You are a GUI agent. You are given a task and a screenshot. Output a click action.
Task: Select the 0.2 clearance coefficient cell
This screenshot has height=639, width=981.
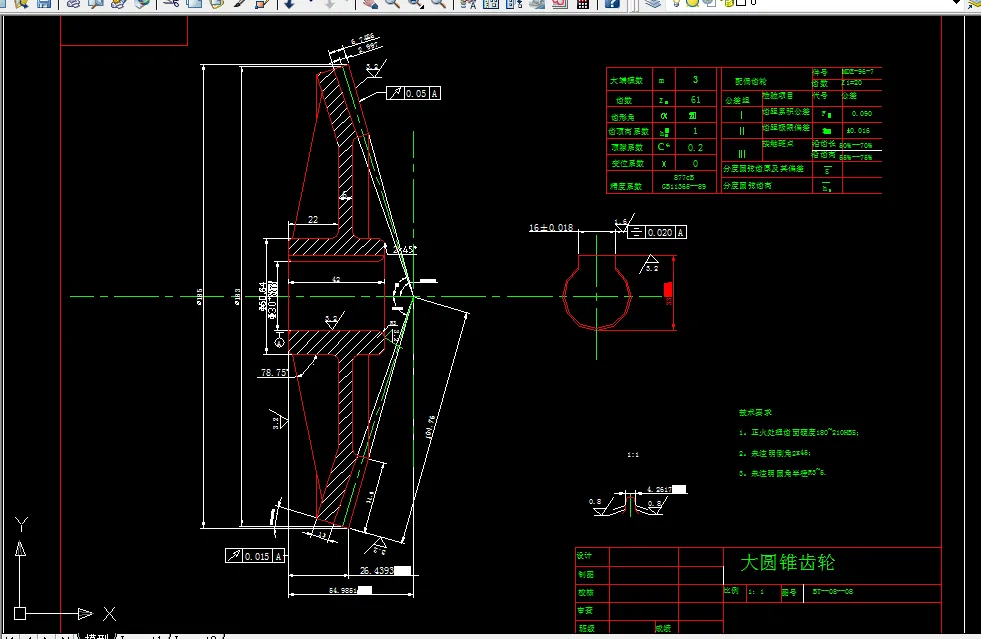tap(695, 147)
